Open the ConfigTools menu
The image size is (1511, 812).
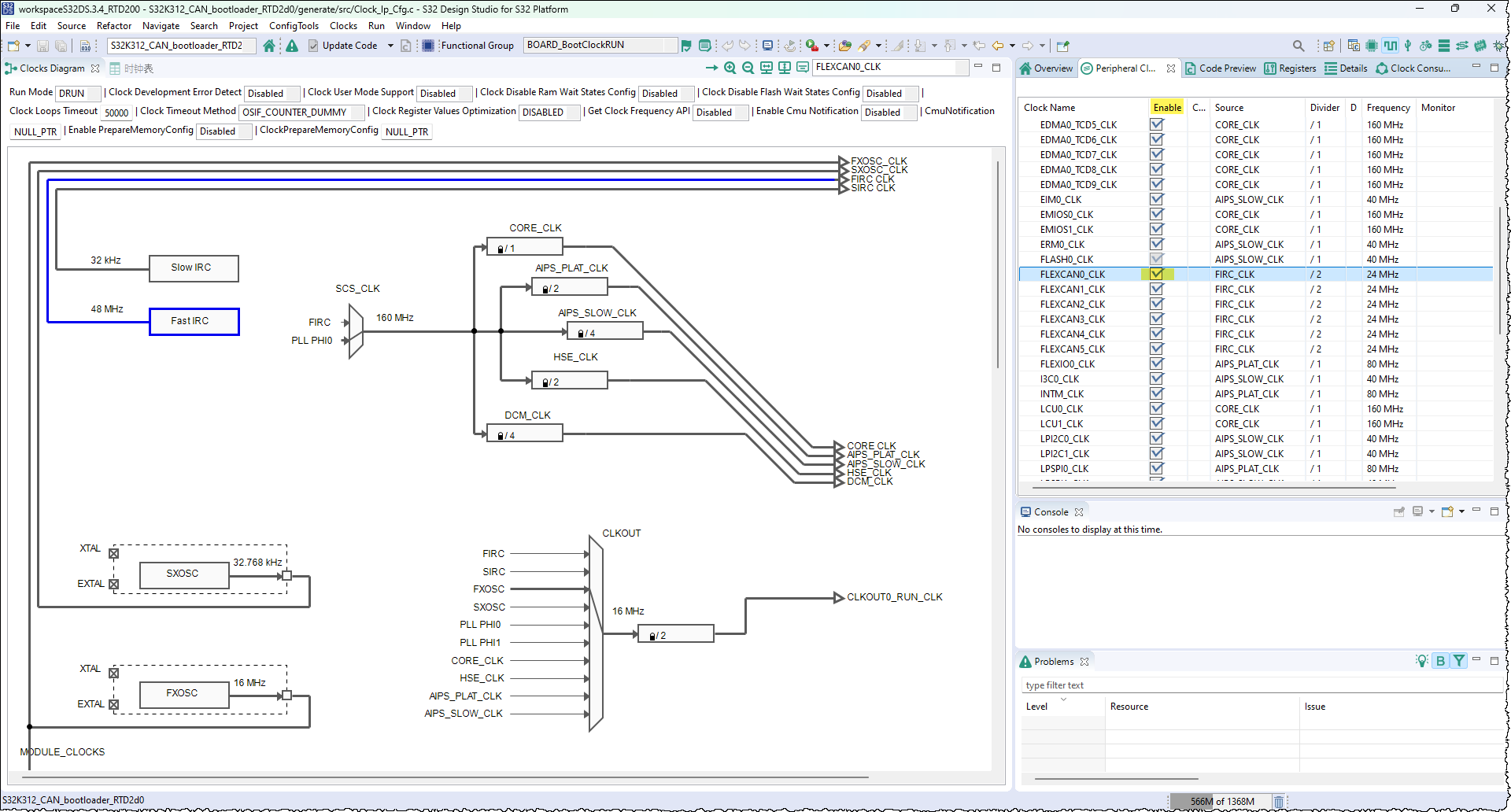pyautogui.click(x=294, y=26)
